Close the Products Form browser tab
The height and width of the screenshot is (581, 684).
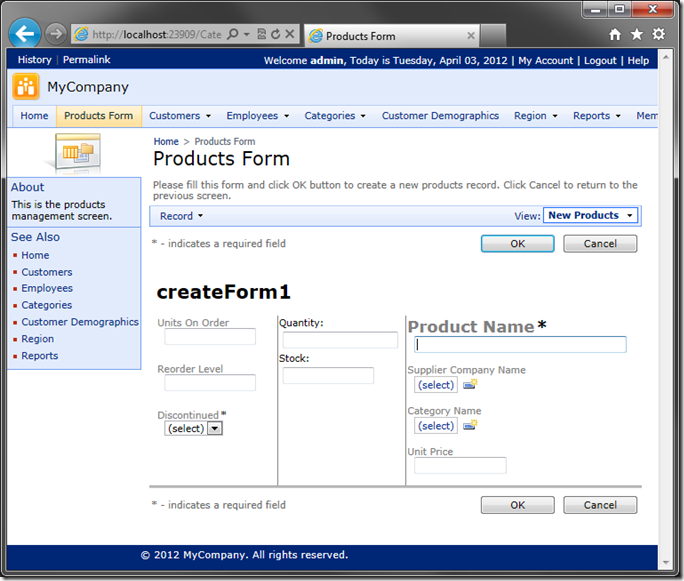471,36
